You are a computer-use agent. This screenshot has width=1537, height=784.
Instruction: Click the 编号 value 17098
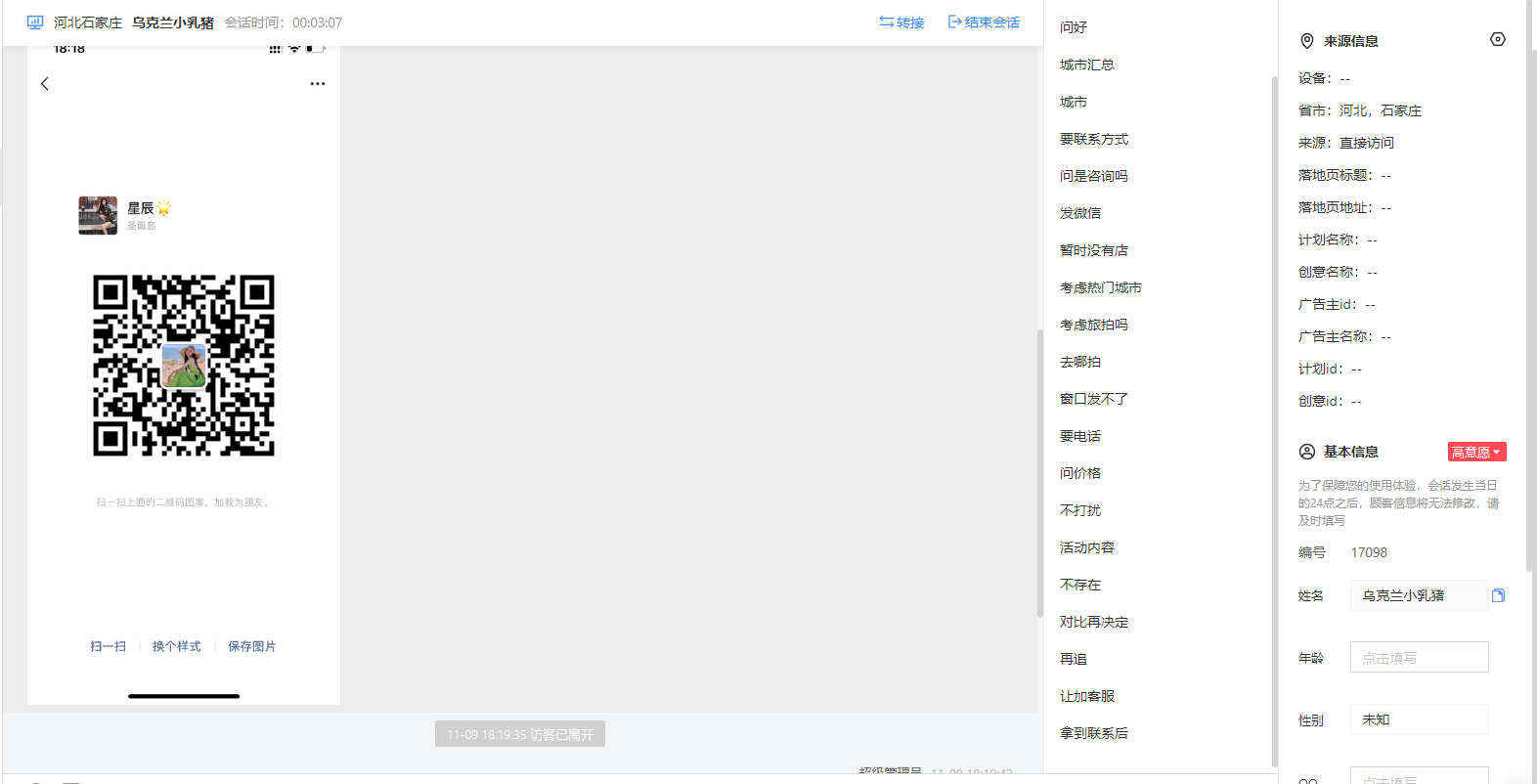point(1369,552)
